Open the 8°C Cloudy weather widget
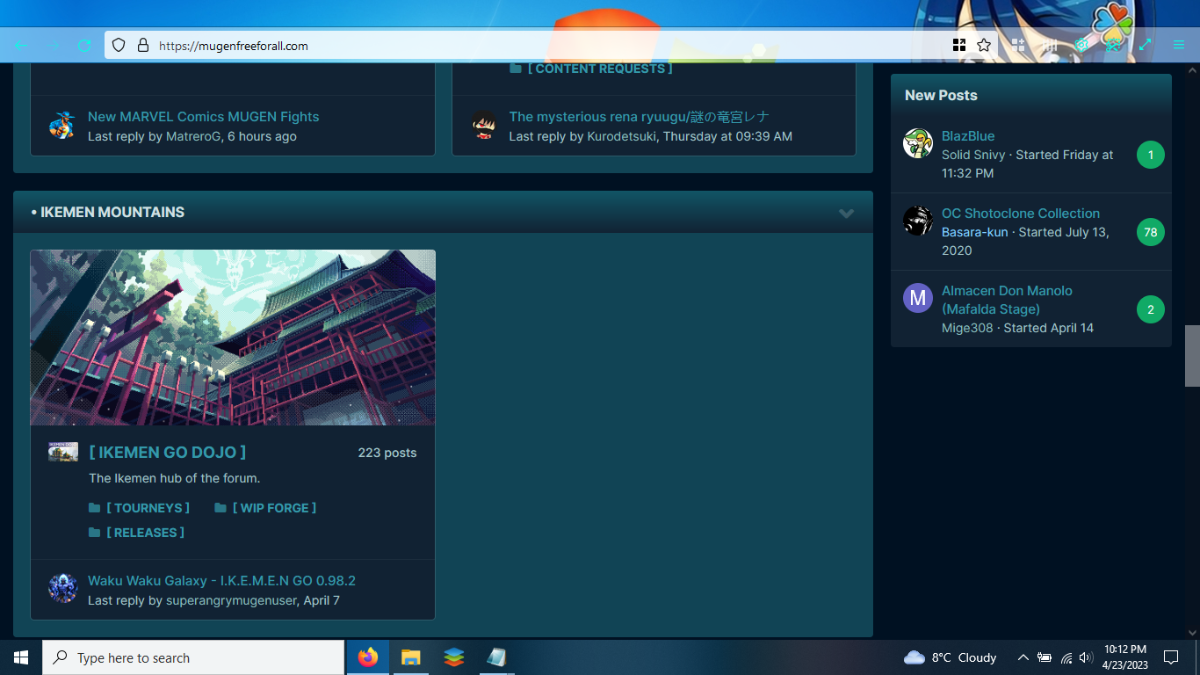 [950, 658]
